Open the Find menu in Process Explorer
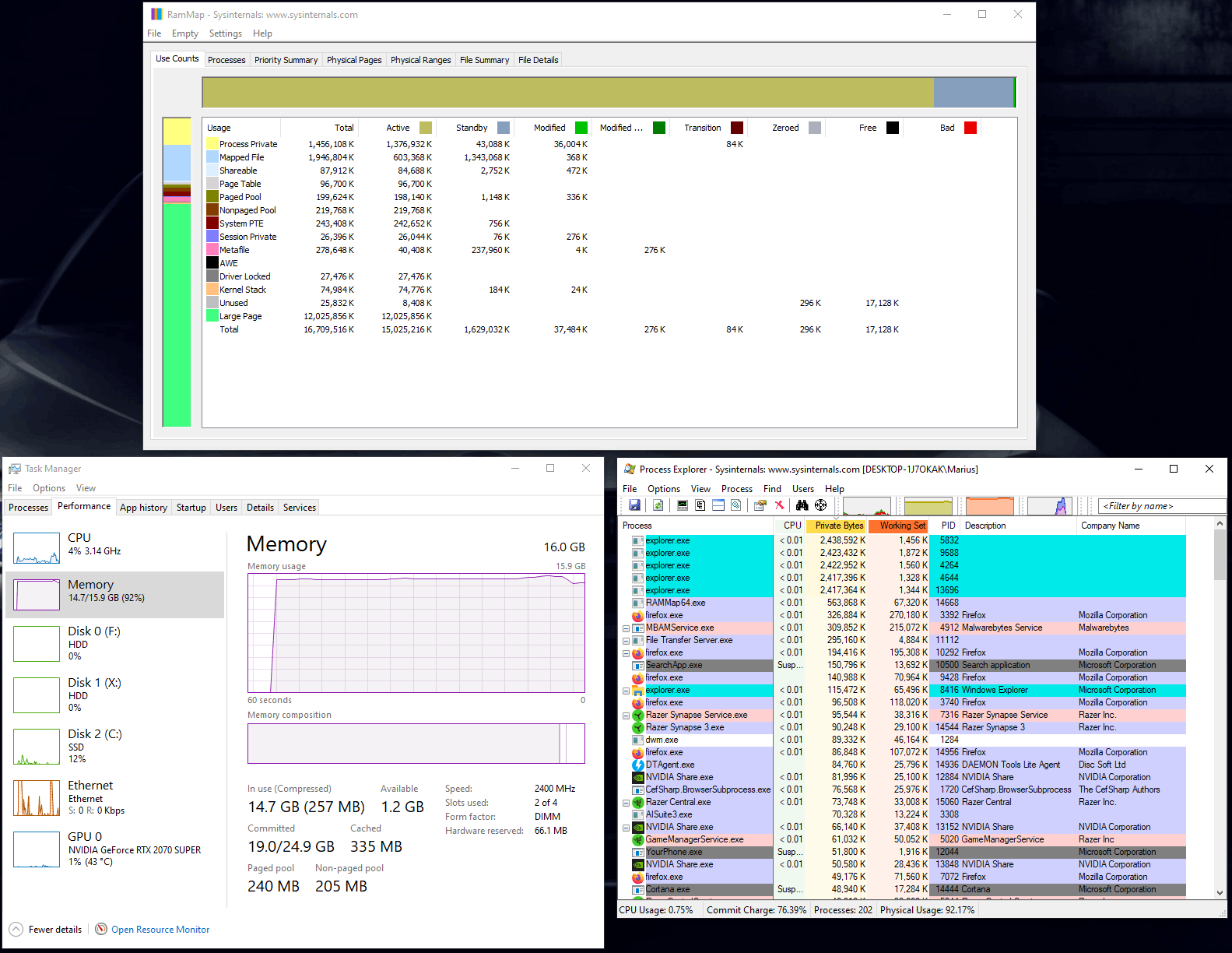 pyautogui.click(x=772, y=489)
